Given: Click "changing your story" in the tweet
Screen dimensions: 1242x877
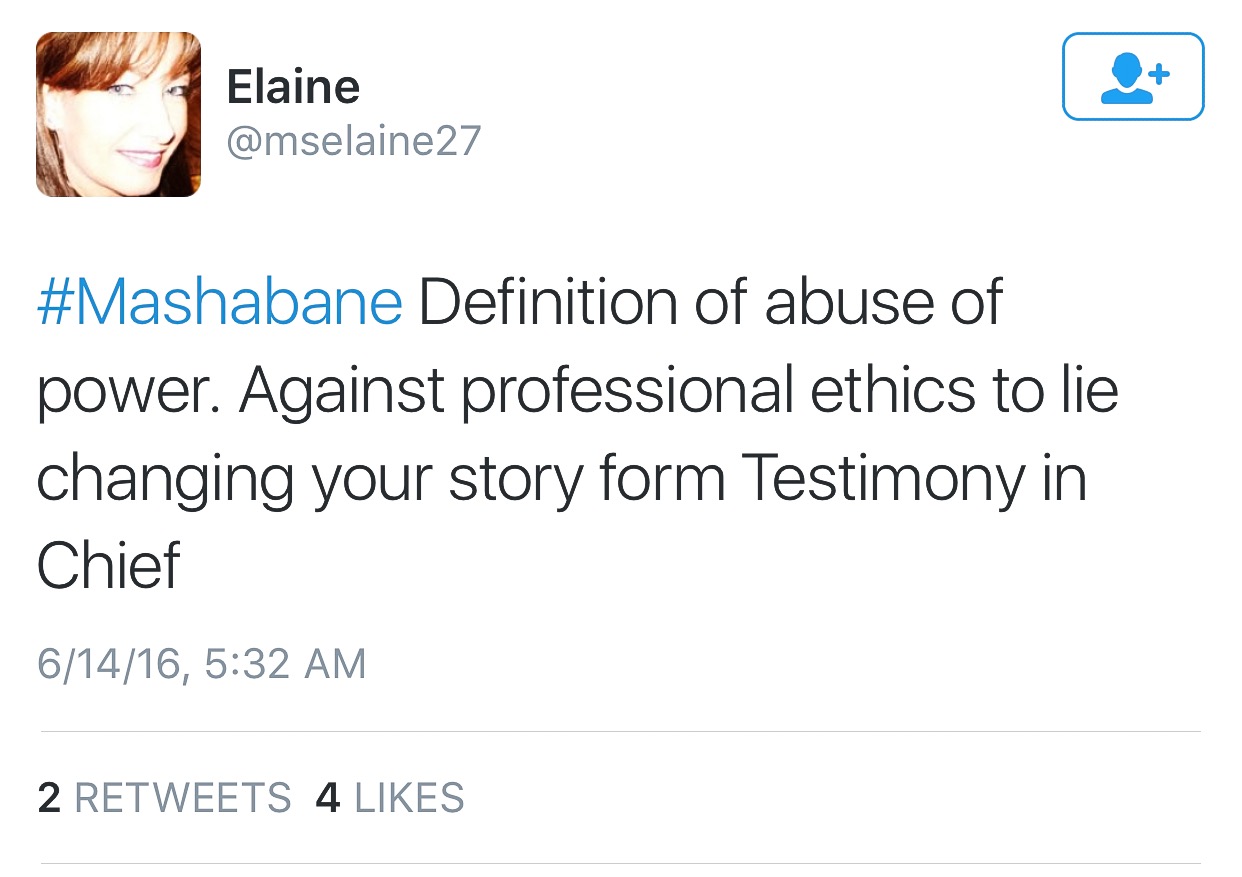Looking at the screenshot, I should 308,480.
